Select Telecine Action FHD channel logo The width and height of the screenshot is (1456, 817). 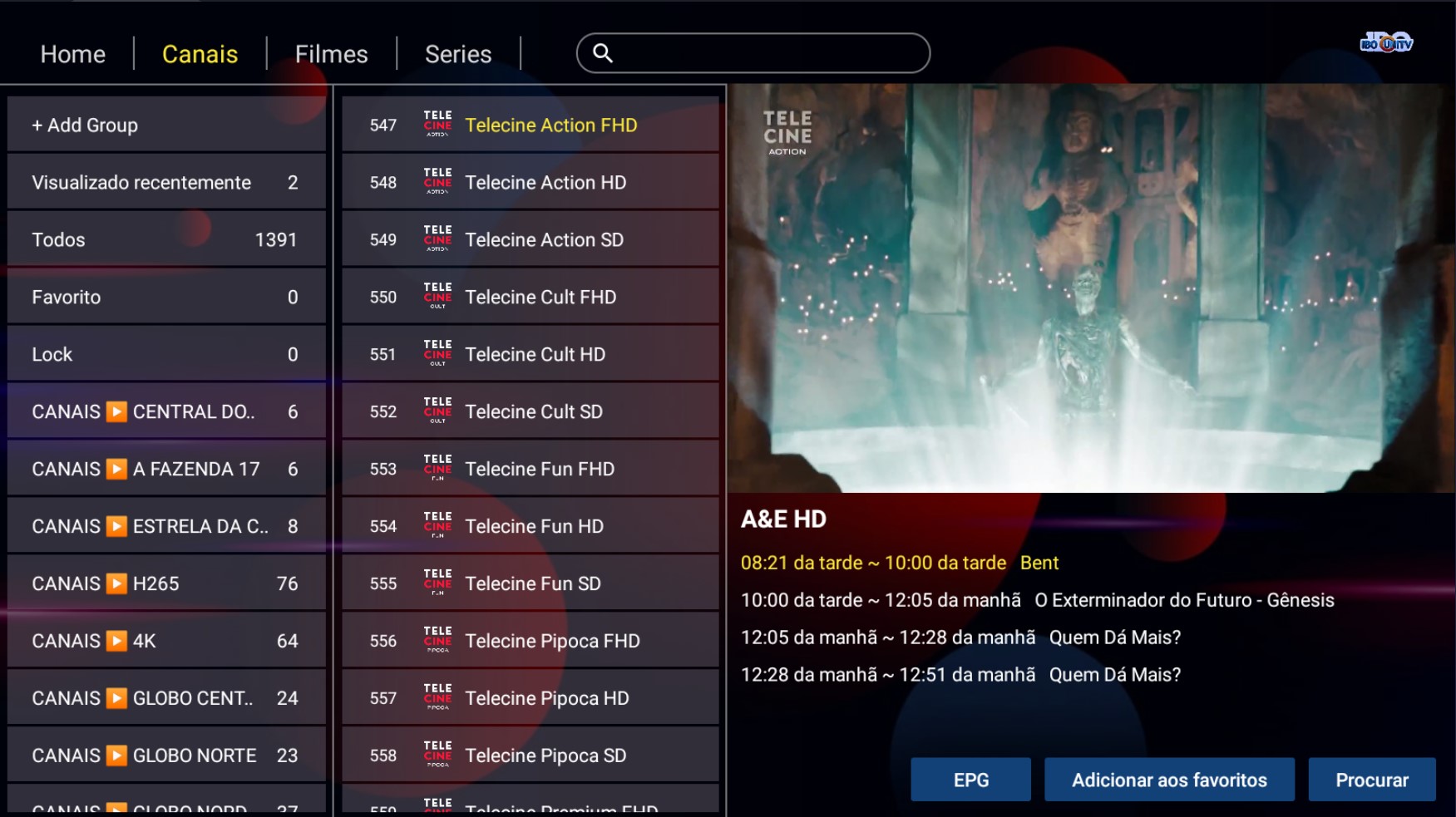[x=437, y=125]
